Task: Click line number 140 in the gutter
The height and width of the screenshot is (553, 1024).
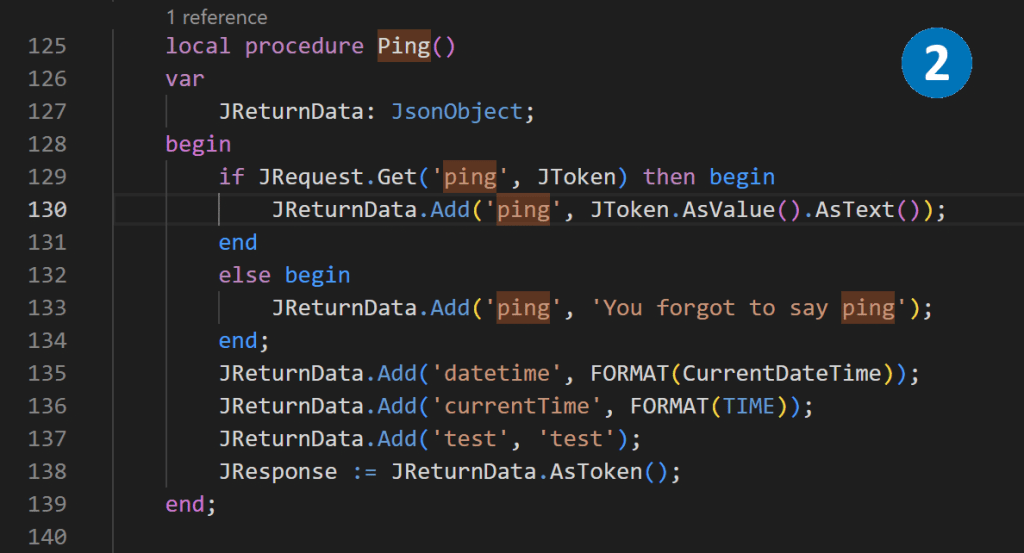Action: click(x=48, y=537)
